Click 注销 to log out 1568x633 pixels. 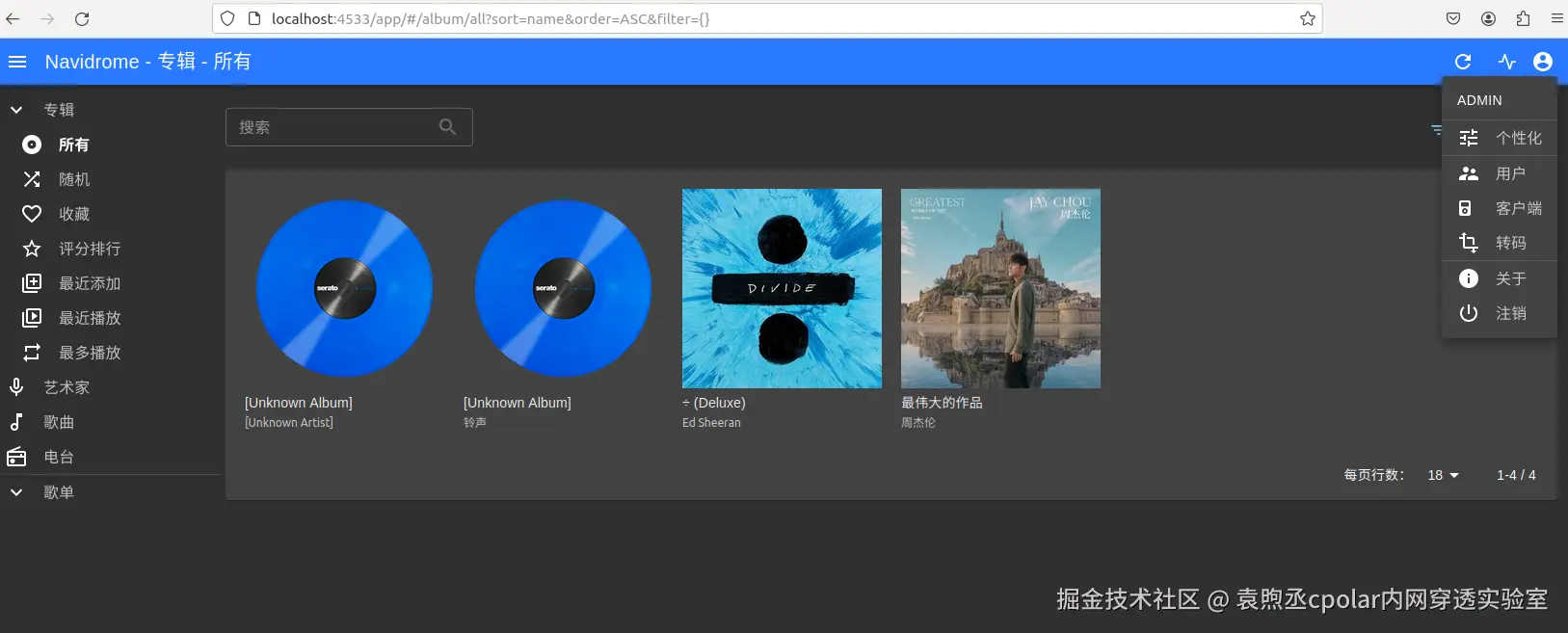tap(1500, 313)
